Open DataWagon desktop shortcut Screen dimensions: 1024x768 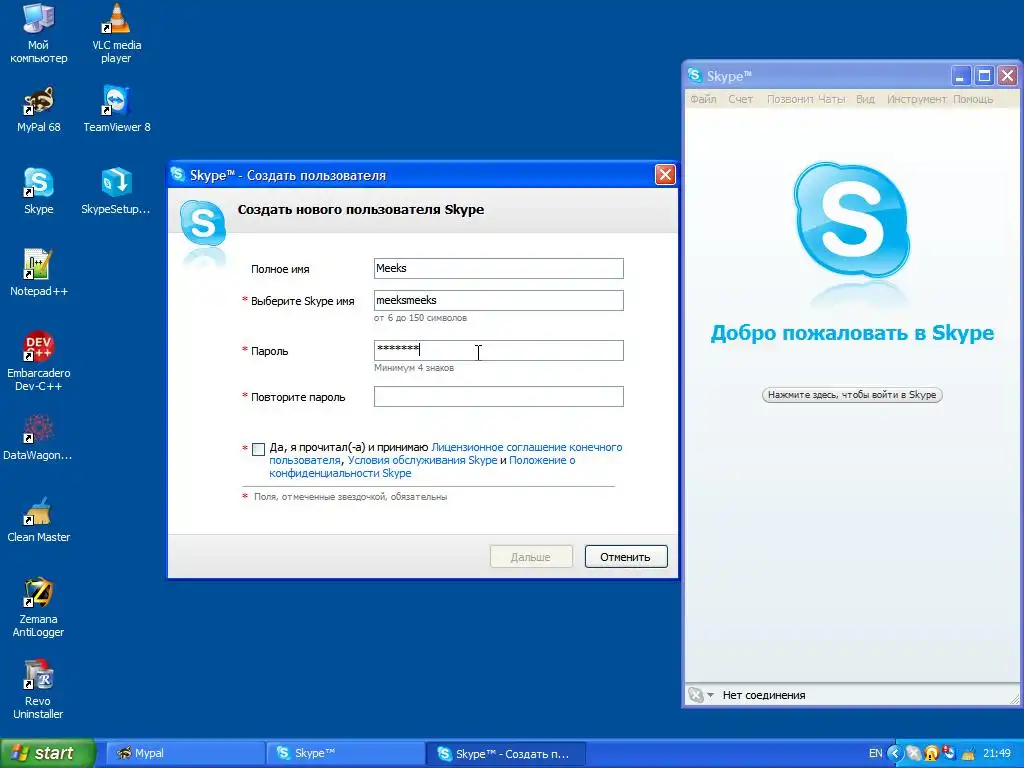coord(39,437)
